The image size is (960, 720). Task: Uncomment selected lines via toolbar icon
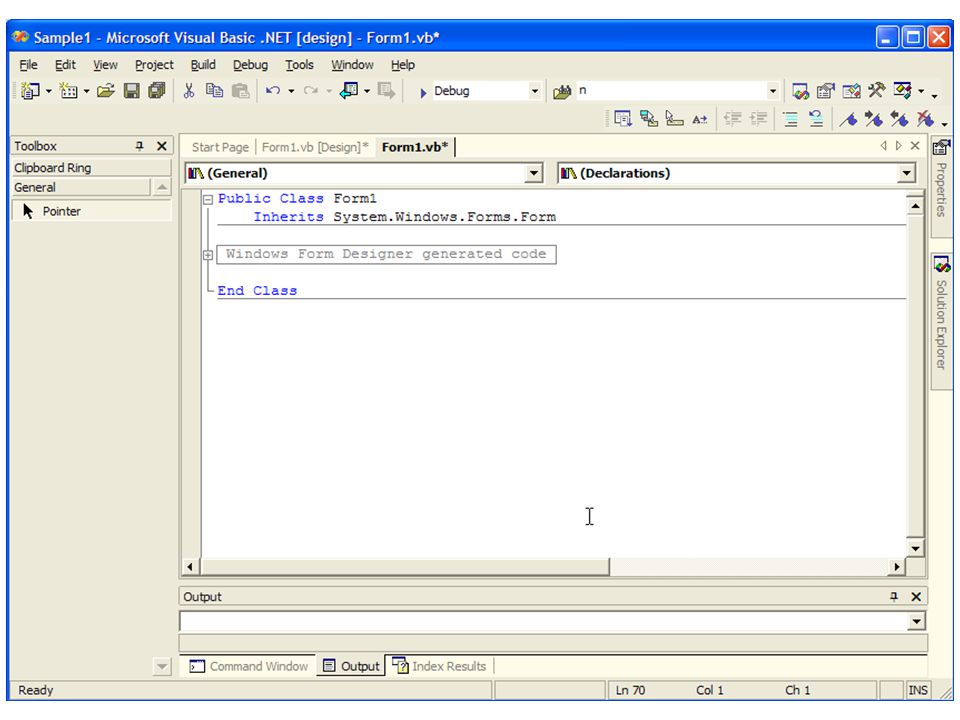point(816,119)
